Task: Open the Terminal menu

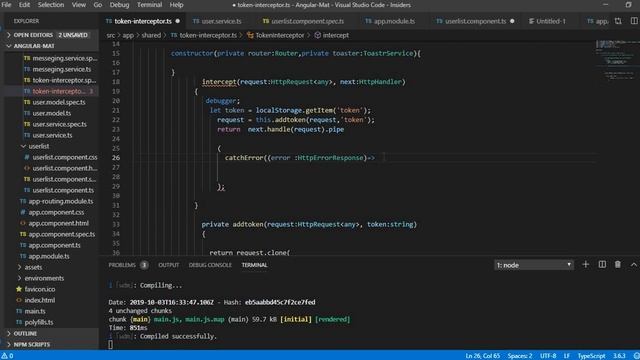Action: pos(149,5)
